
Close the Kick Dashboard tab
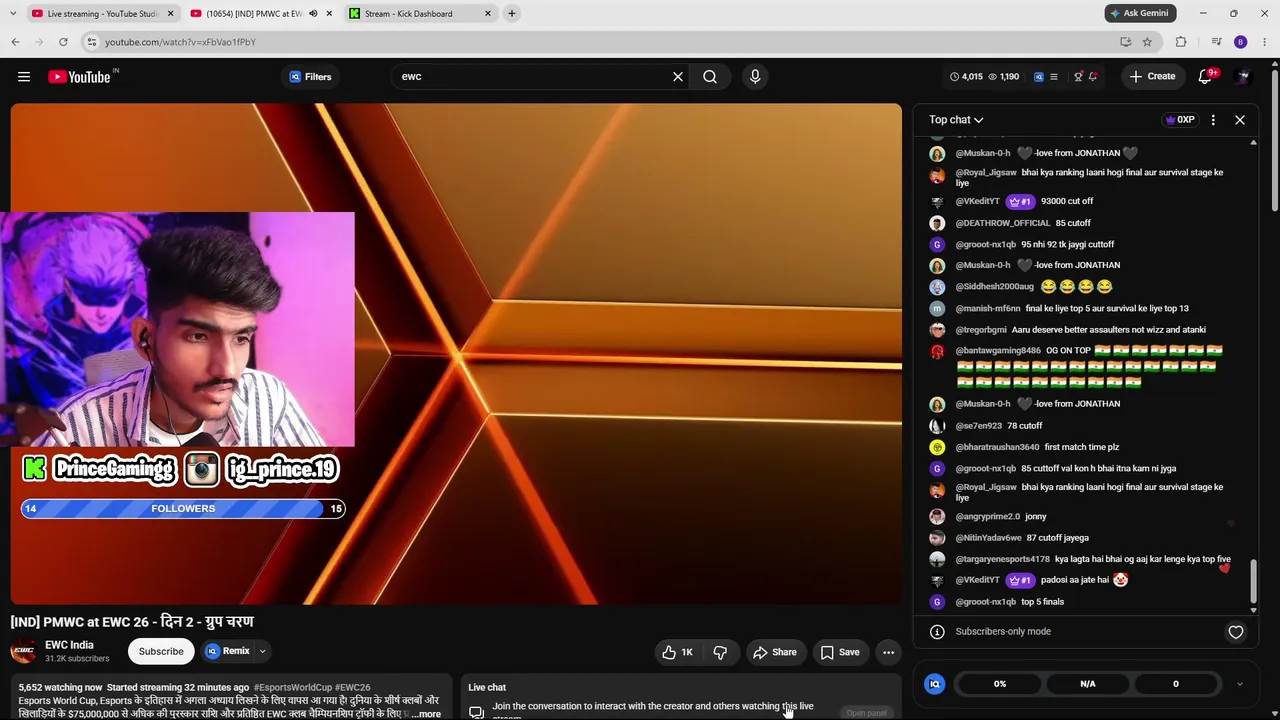click(488, 14)
